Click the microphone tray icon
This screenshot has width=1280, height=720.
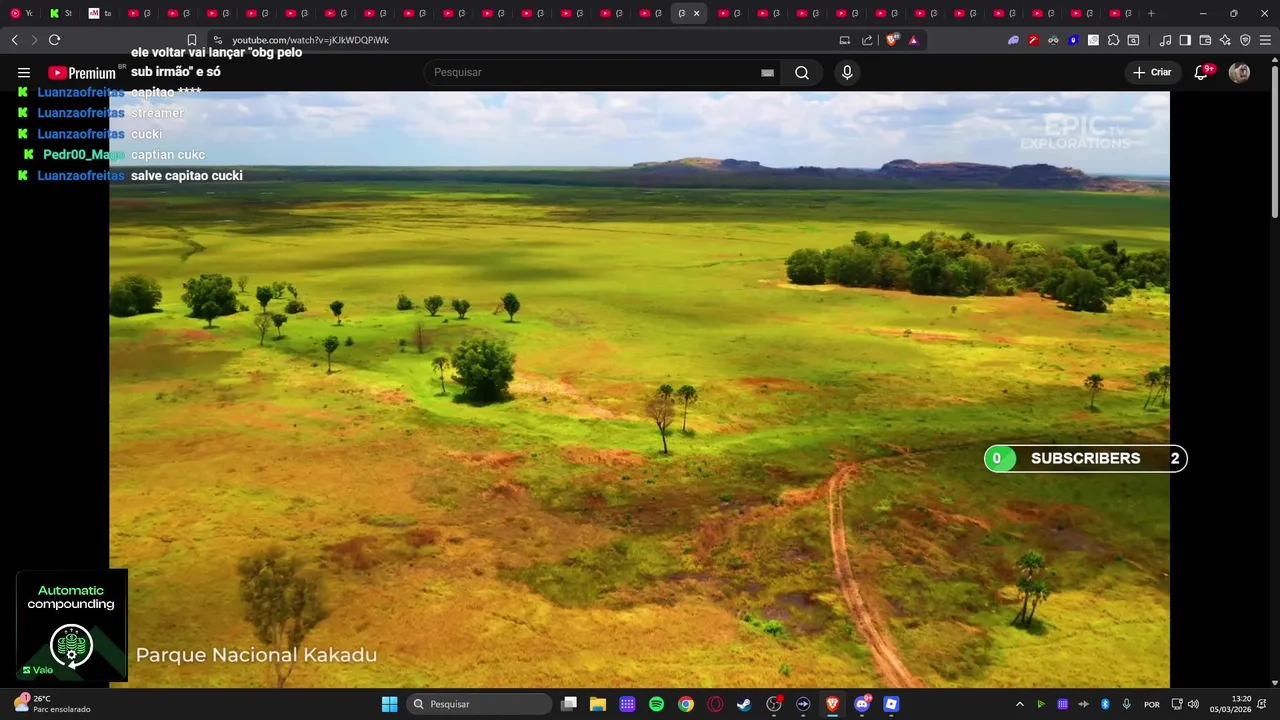[1127, 704]
